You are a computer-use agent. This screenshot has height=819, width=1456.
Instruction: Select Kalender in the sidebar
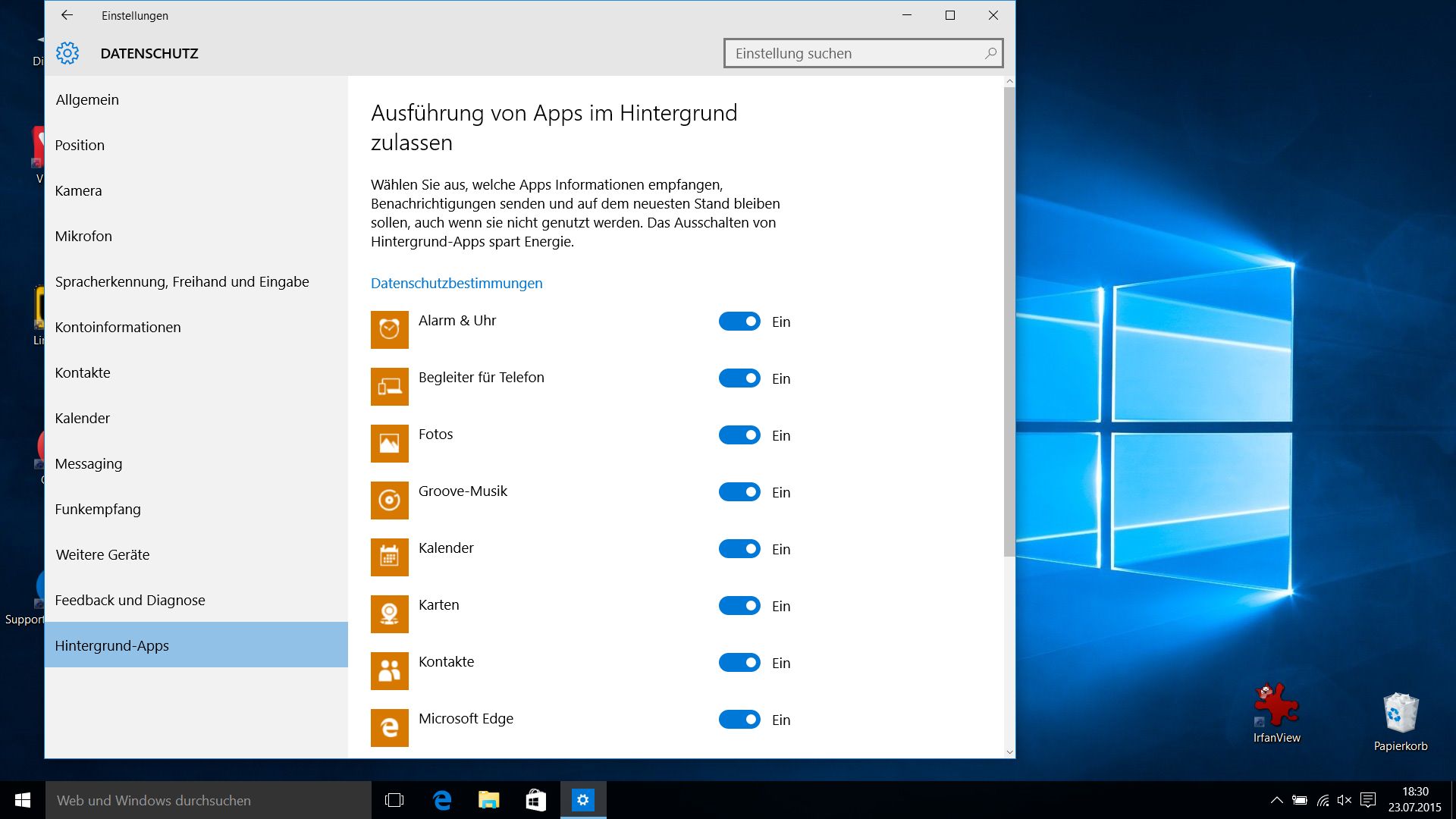196,418
